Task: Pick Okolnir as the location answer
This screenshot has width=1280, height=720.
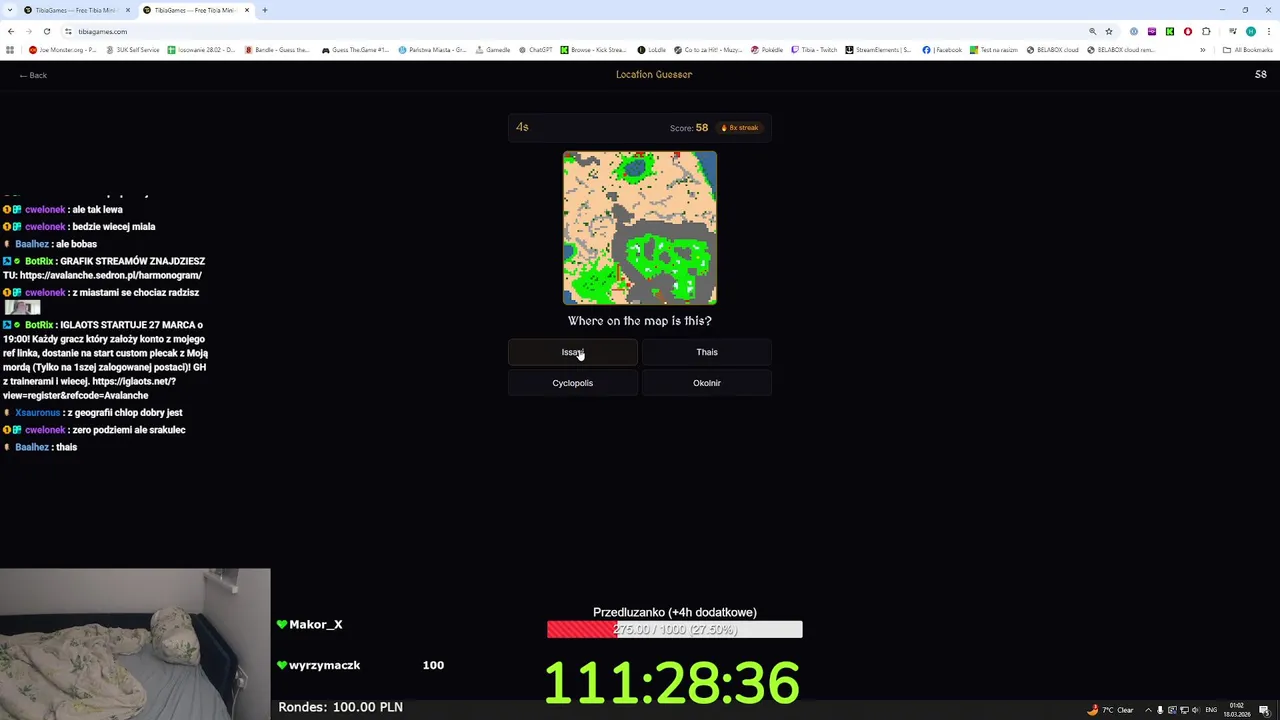Action: tap(707, 383)
